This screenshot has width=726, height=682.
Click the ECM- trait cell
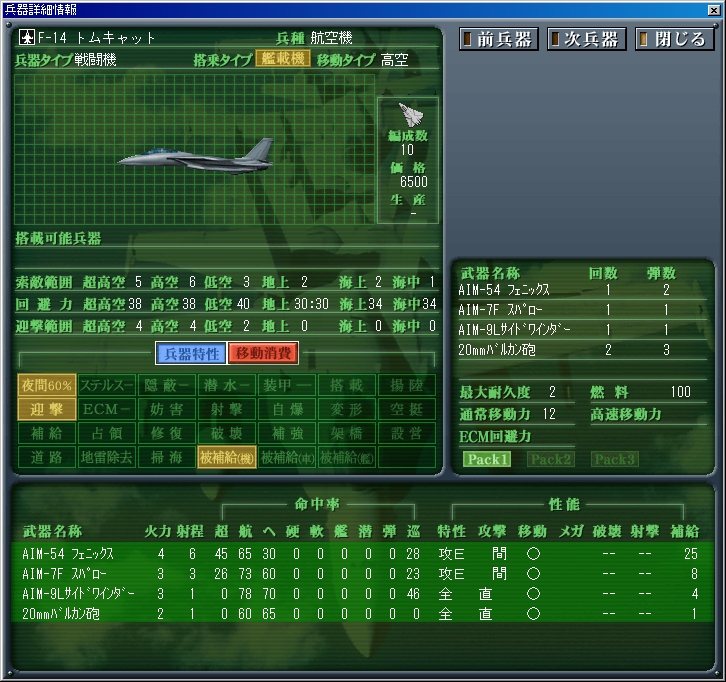coord(107,409)
